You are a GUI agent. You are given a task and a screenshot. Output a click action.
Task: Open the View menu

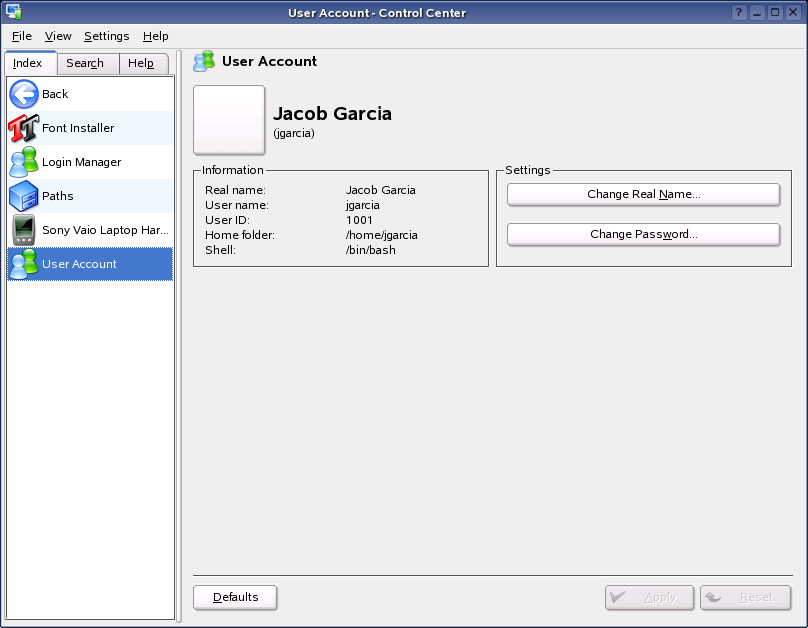click(58, 36)
